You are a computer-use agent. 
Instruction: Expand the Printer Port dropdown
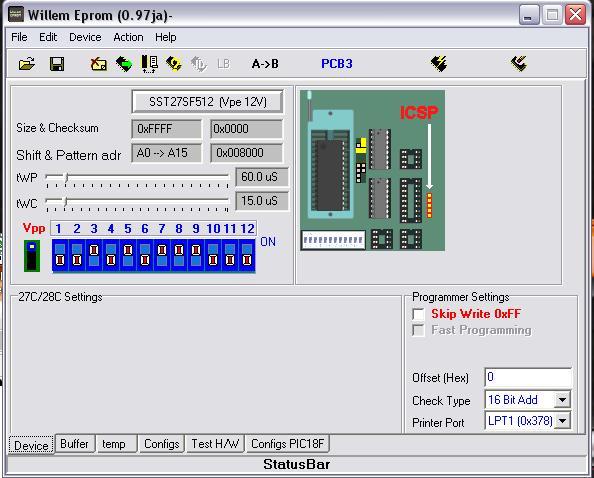click(x=563, y=421)
